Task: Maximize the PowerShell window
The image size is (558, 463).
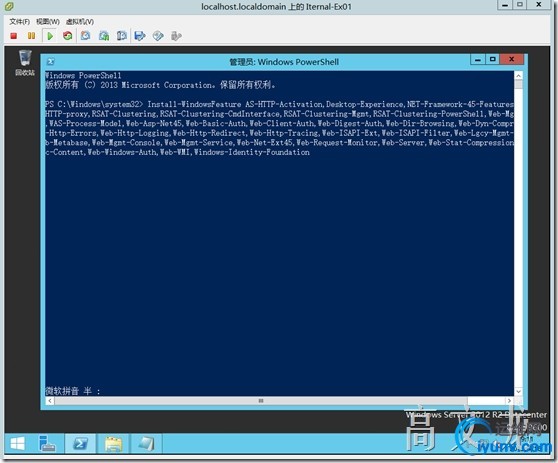Action: tap(492, 59)
